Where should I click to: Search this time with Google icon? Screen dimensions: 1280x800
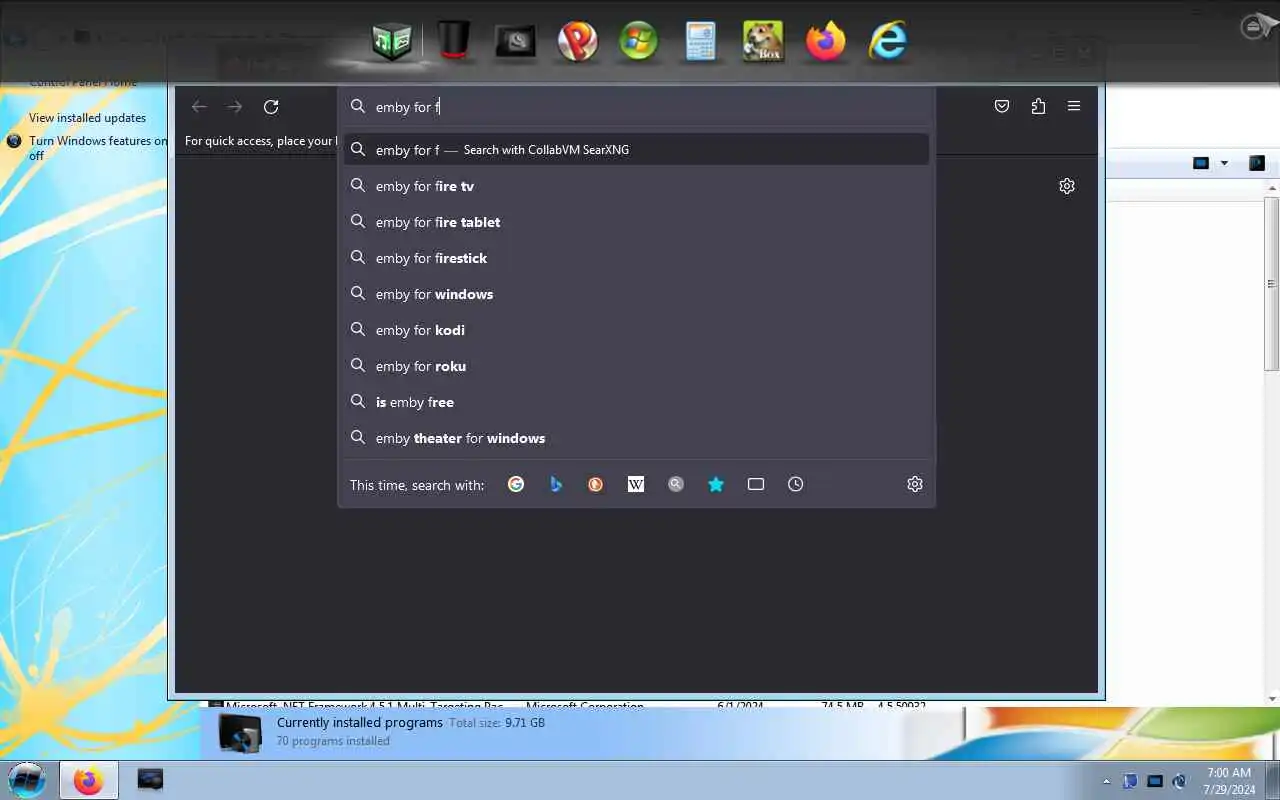tap(516, 484)
